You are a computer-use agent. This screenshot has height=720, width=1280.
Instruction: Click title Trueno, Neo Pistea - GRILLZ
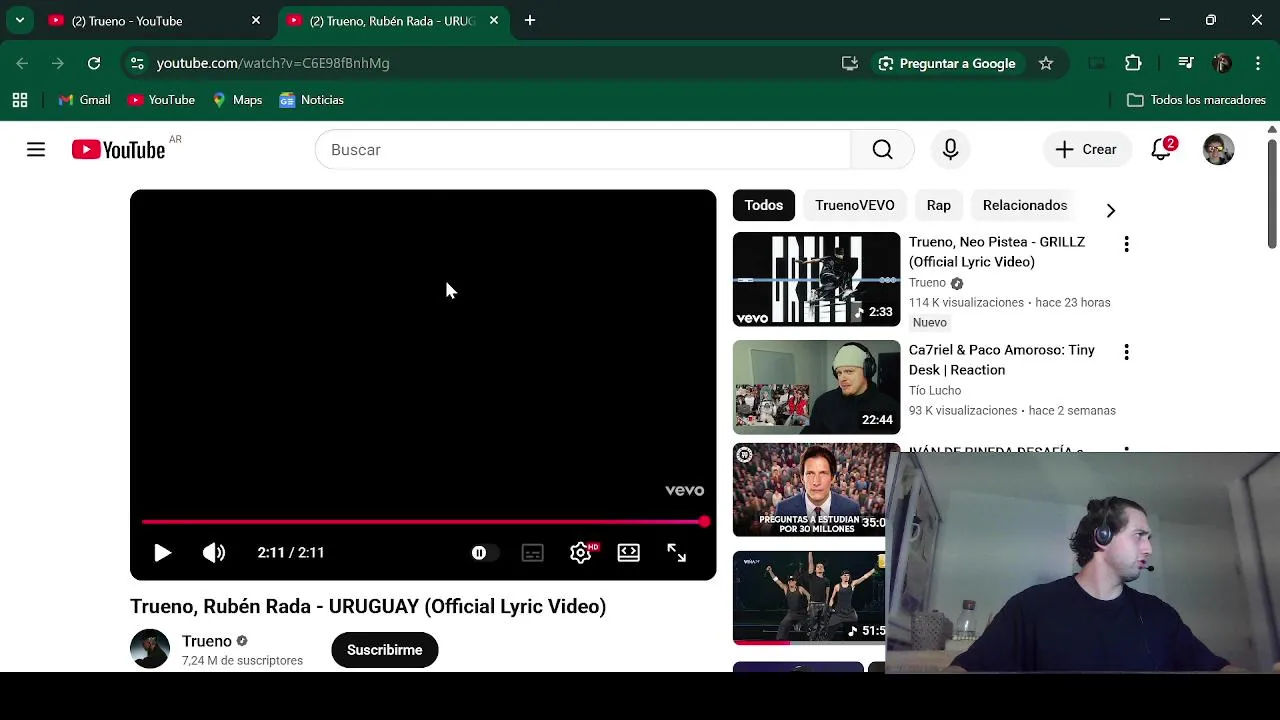pyautogui.click(x=997, y=252)
